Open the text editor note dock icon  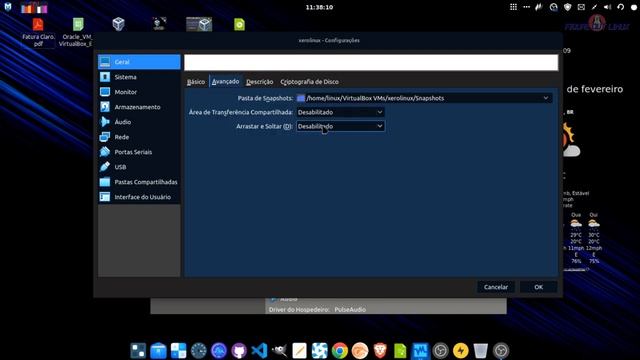pyautogui.click(x=299, y=351)
